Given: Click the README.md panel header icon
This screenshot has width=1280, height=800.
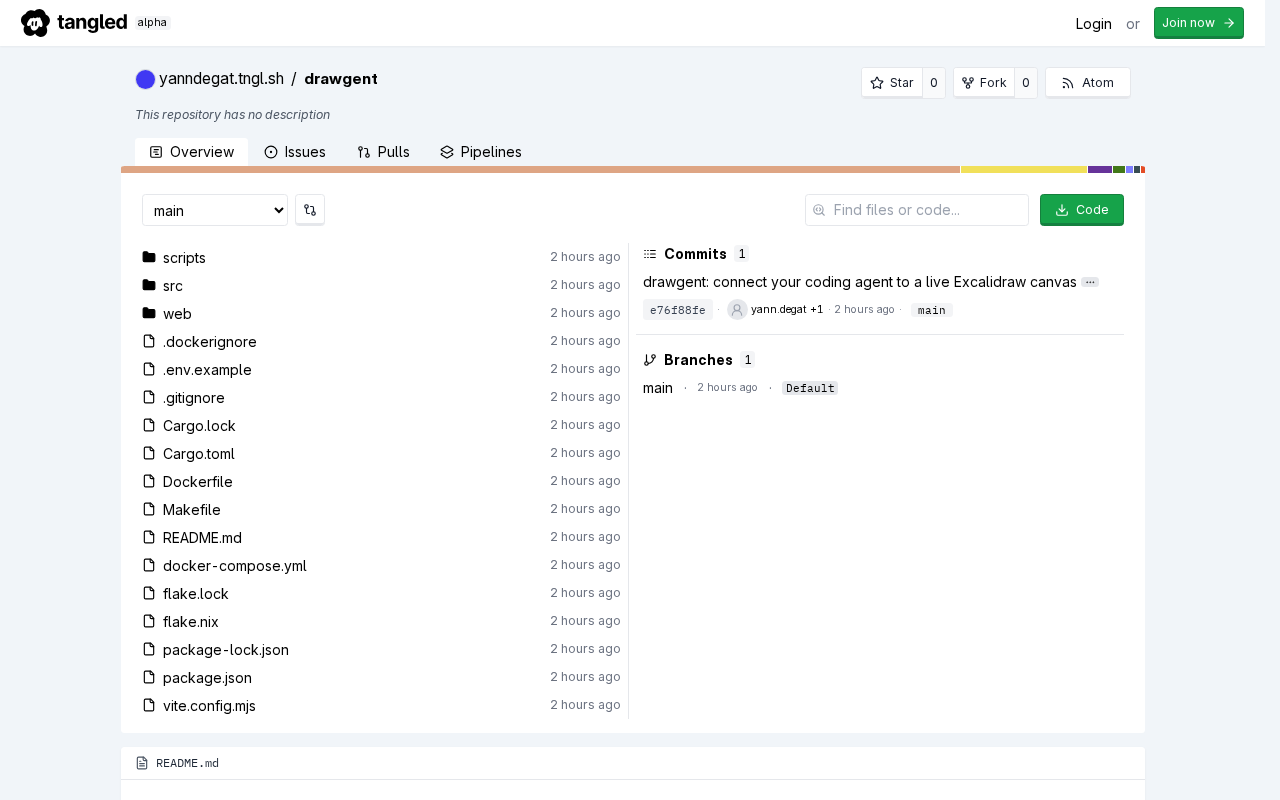Looking at the screenshot, I should (x=142, y=763).
